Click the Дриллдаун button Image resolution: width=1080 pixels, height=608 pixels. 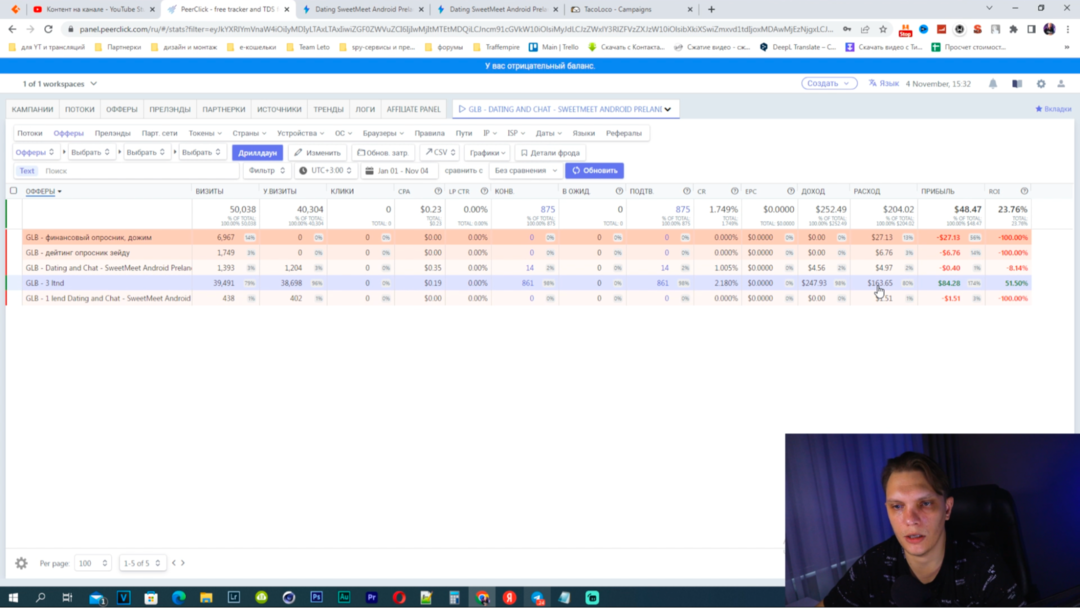click(257, 153)
